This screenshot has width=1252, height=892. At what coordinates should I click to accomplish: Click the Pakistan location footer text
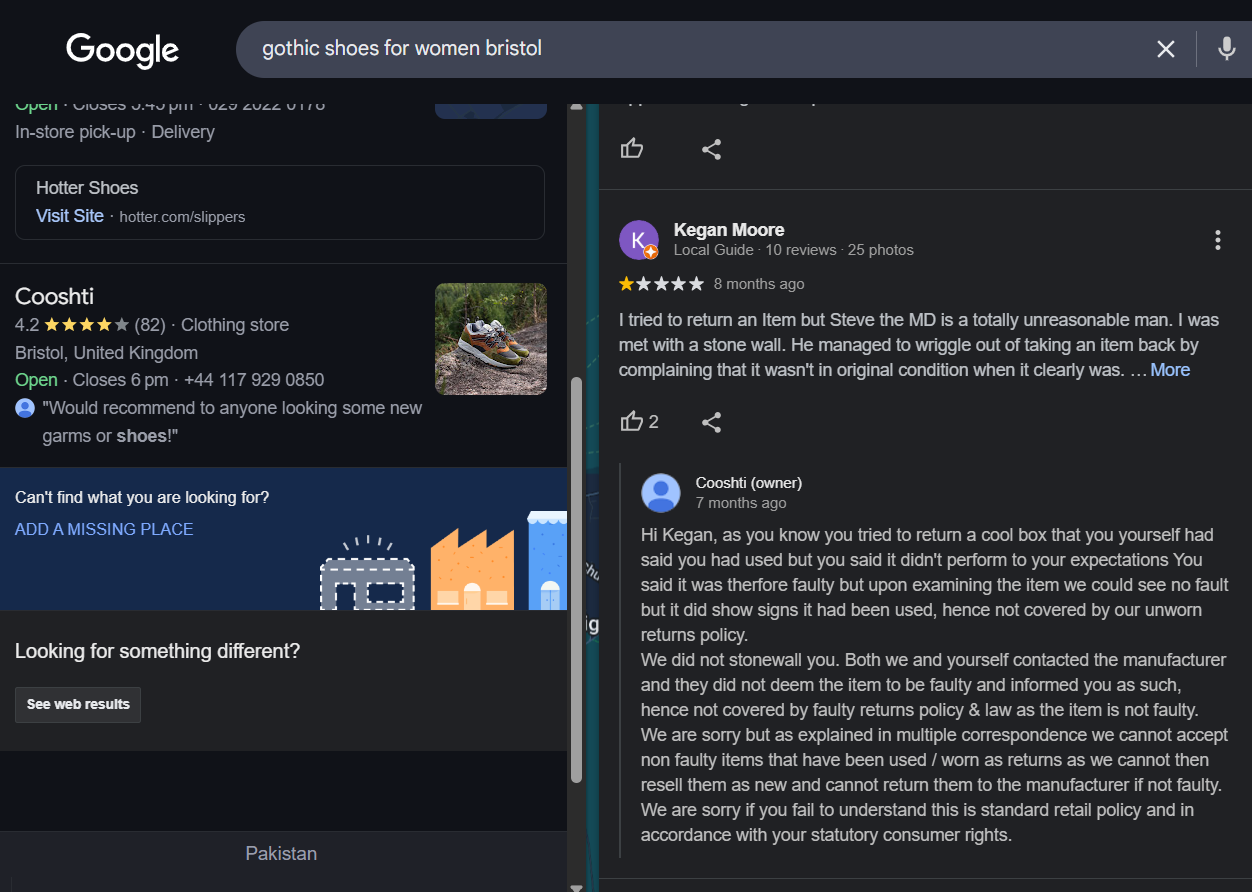tap(281, 854)
